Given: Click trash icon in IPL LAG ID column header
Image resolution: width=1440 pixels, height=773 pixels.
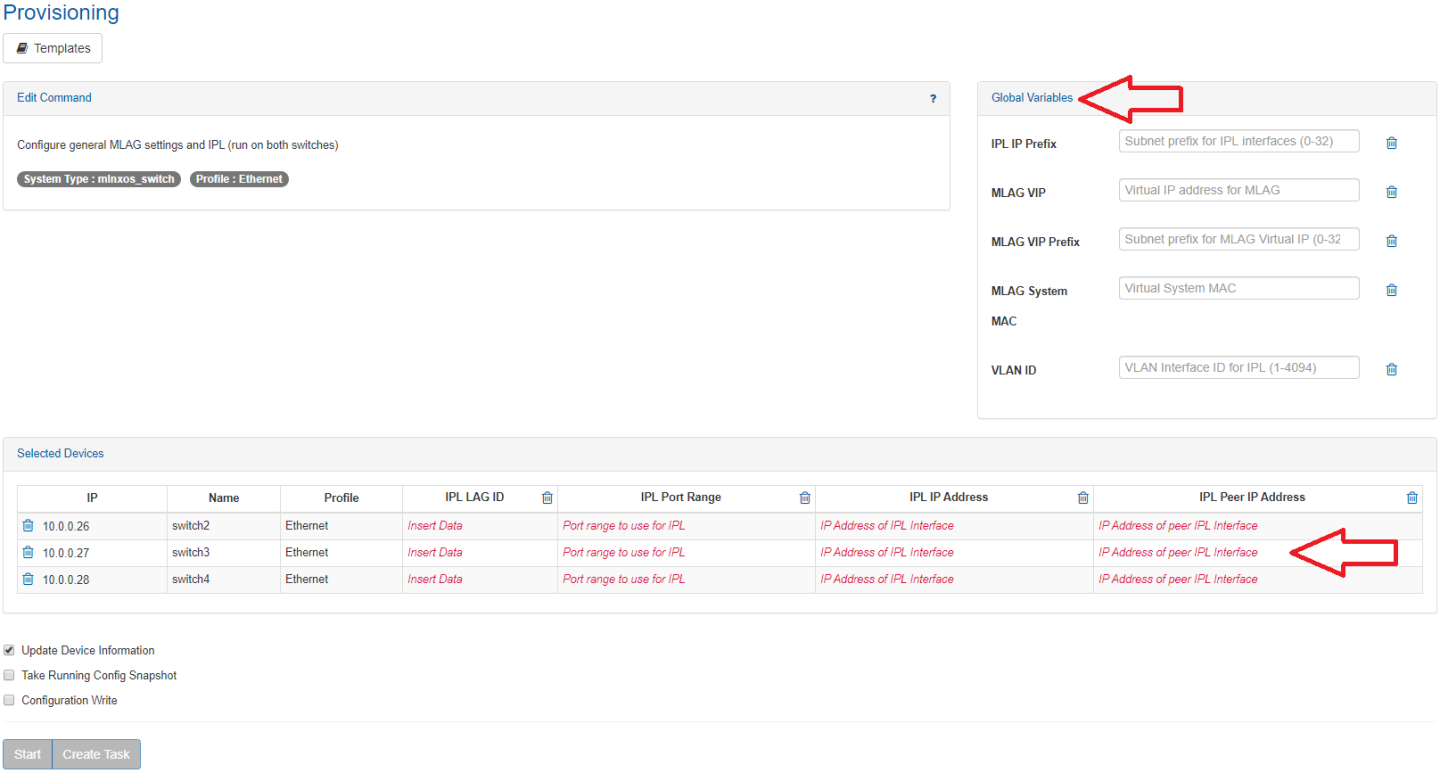Looking at the screenshot, I should tap(547, 498).
